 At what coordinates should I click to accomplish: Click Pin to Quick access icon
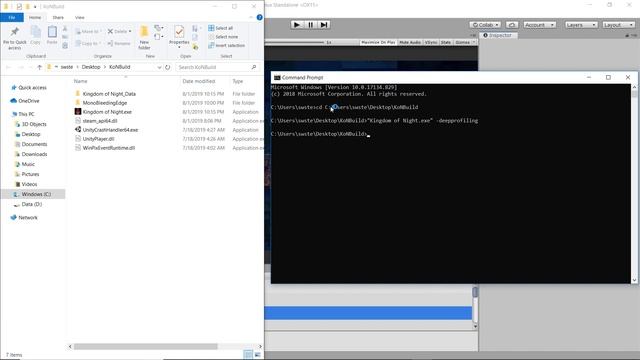pos(15,32)
